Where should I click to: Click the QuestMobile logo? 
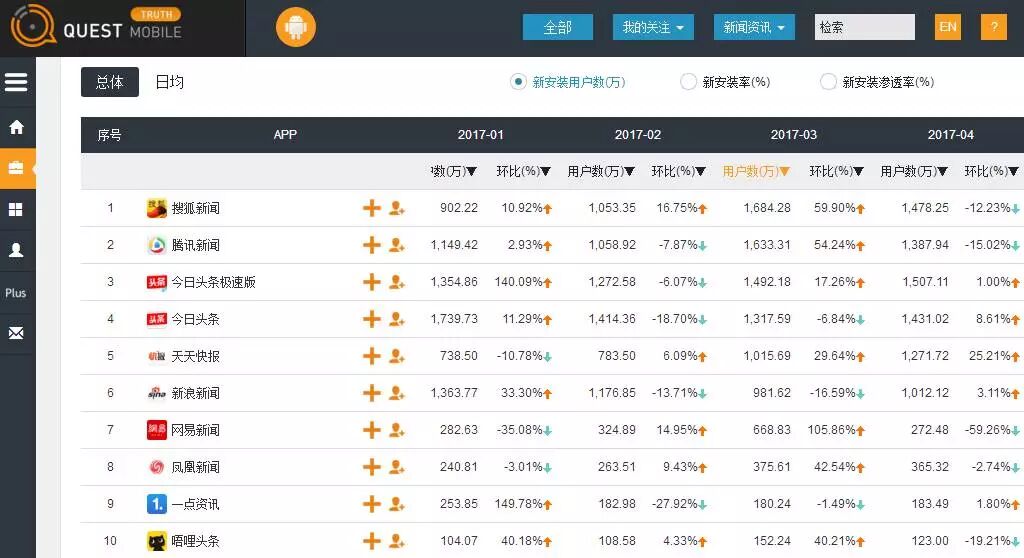(x=97, y=26)
